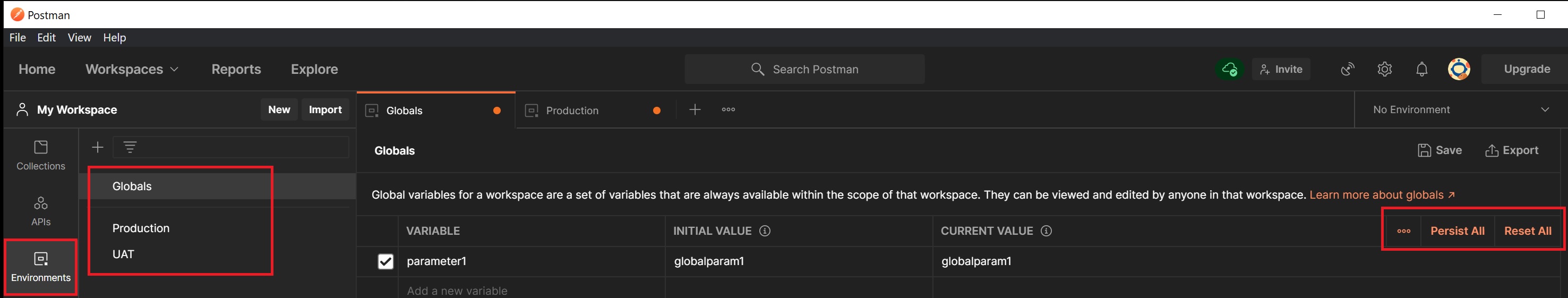
Task: Open the user avatar profile menu
Action: point(1459,70)
